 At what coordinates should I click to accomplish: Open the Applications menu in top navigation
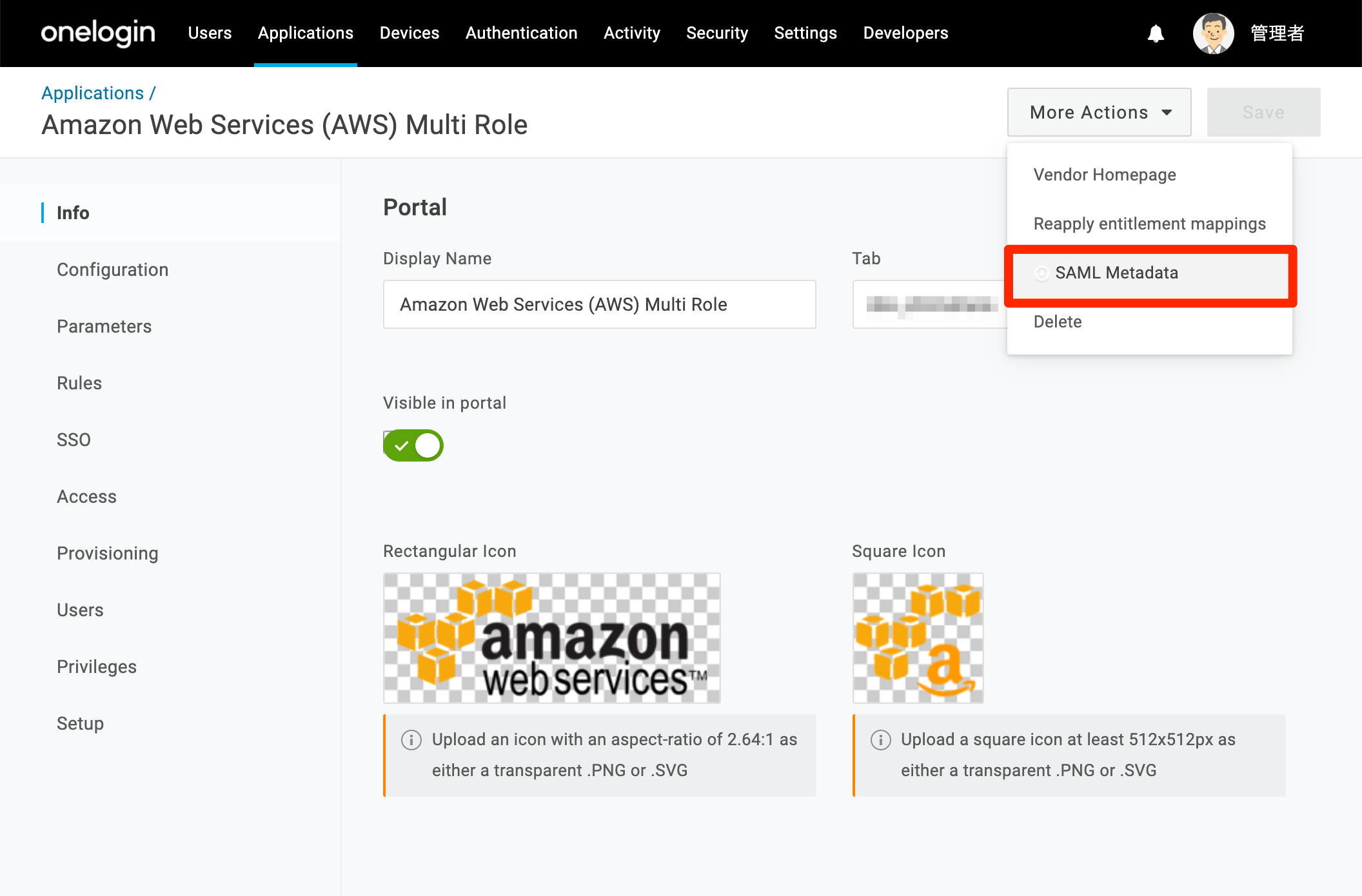[x=306, y=33]
